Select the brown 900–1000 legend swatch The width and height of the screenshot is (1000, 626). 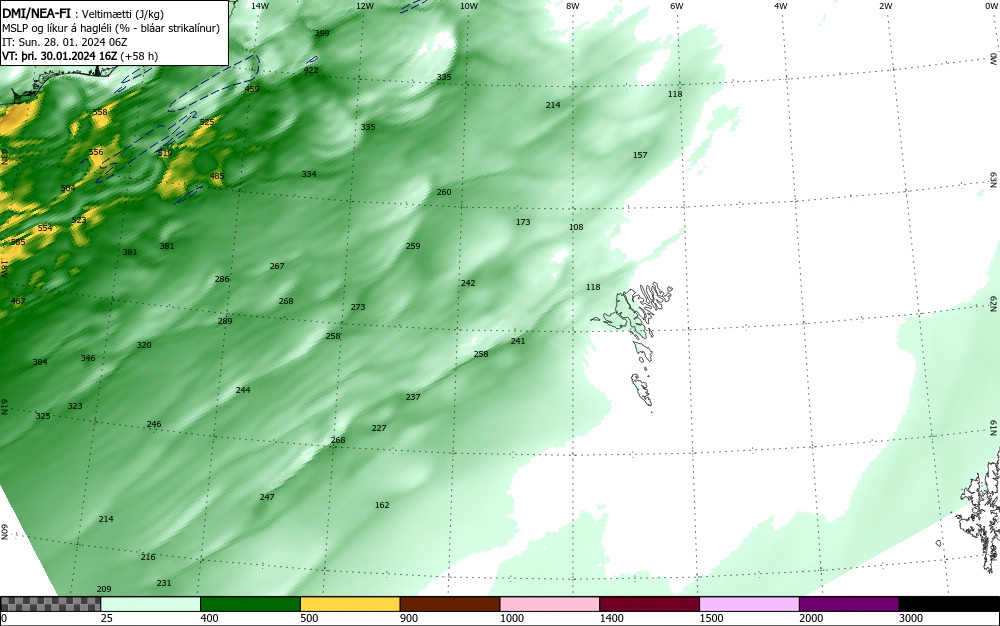[450, 604]
